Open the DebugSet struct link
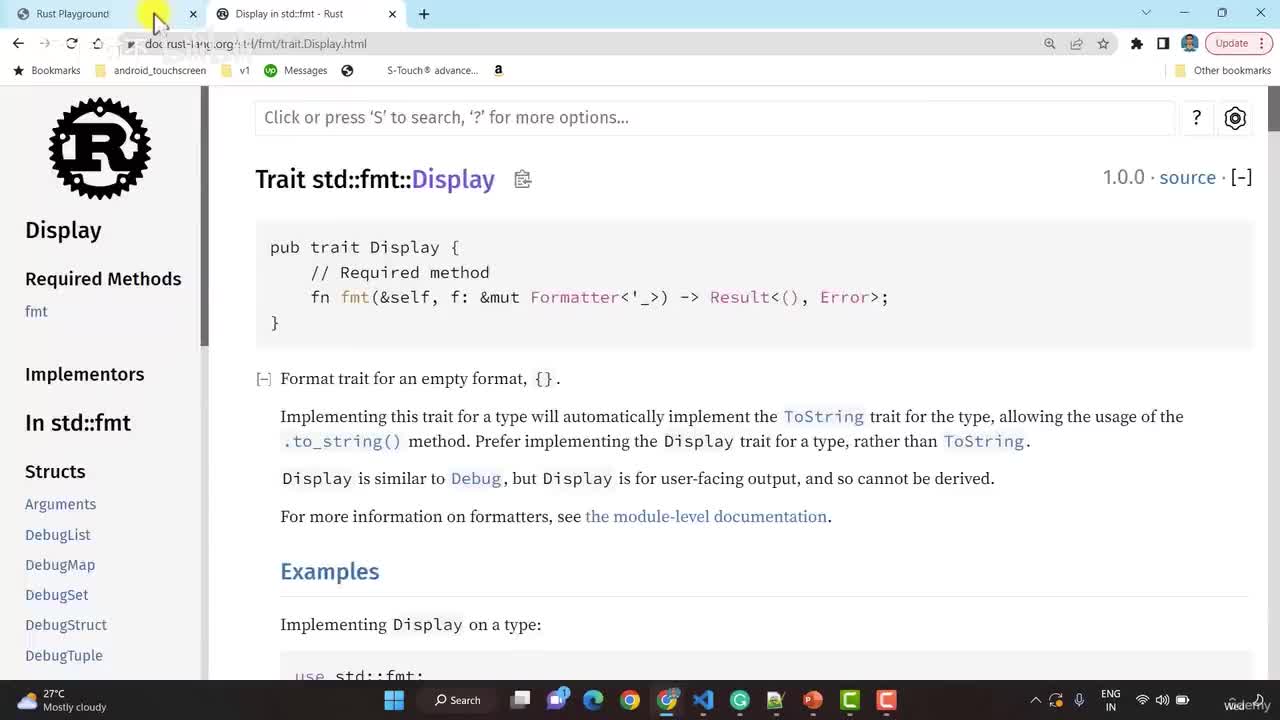The width and height of the screenshot is (1280, 720). point(57,595)
